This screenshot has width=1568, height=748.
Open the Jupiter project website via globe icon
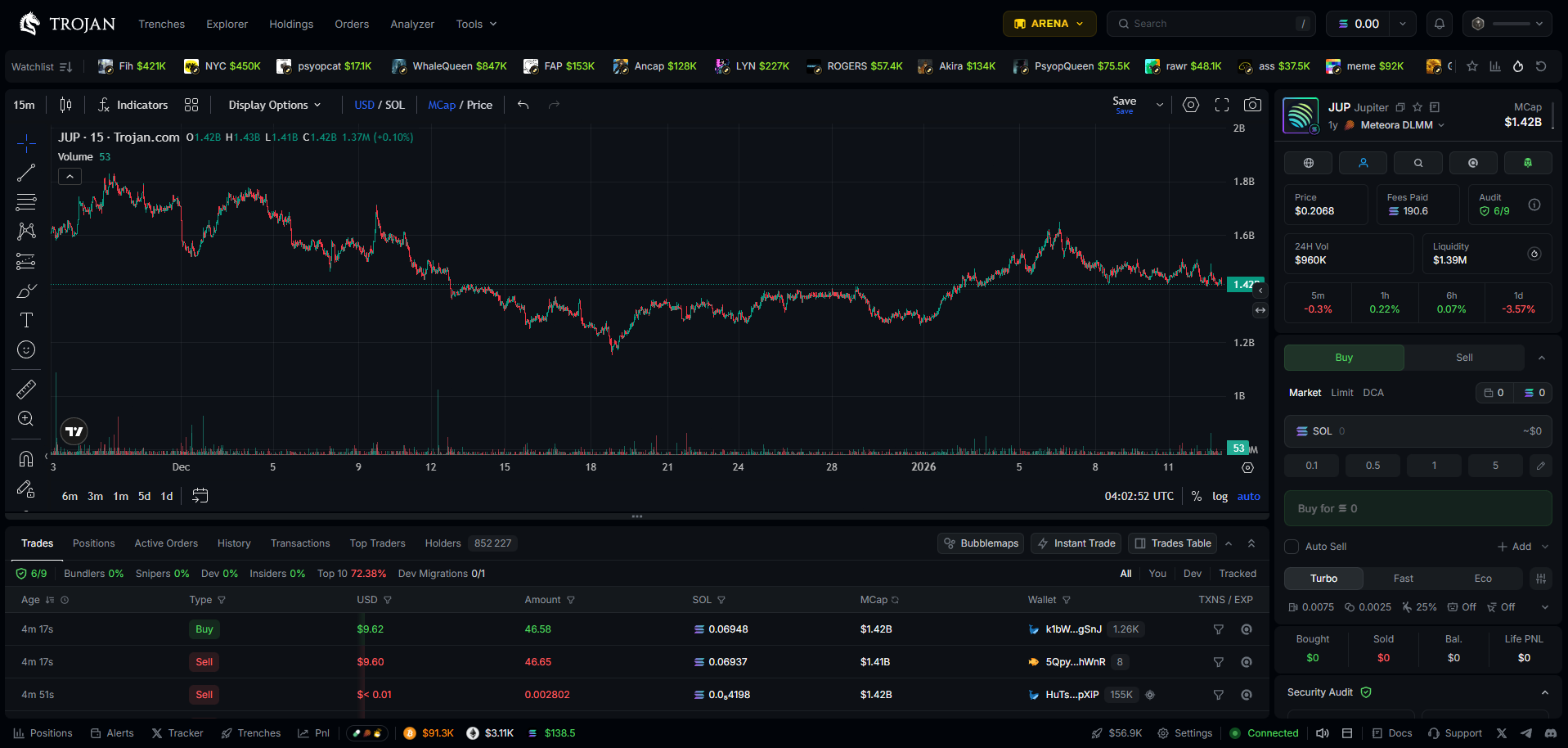[1307, 163]
